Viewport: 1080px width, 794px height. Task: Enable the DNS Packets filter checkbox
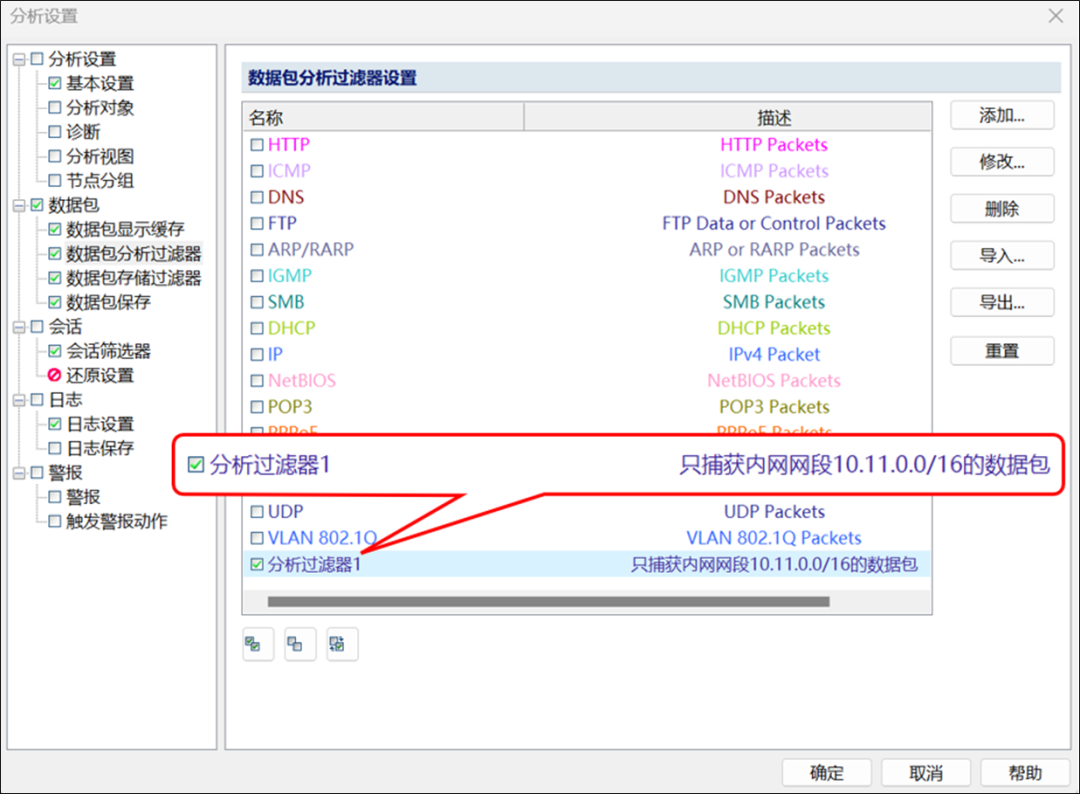258,197
